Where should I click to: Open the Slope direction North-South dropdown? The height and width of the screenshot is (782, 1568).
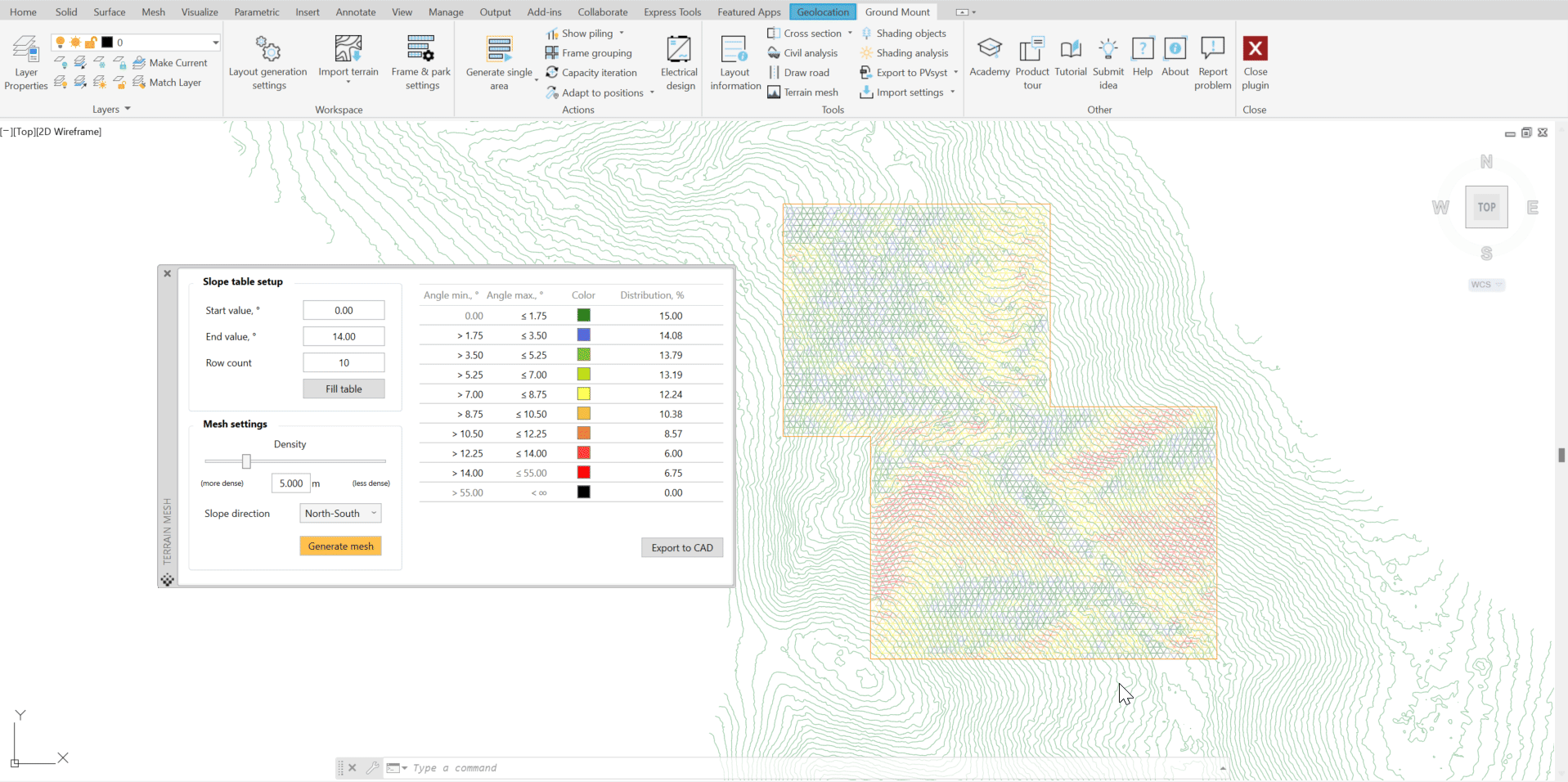[x=339, y=513]
